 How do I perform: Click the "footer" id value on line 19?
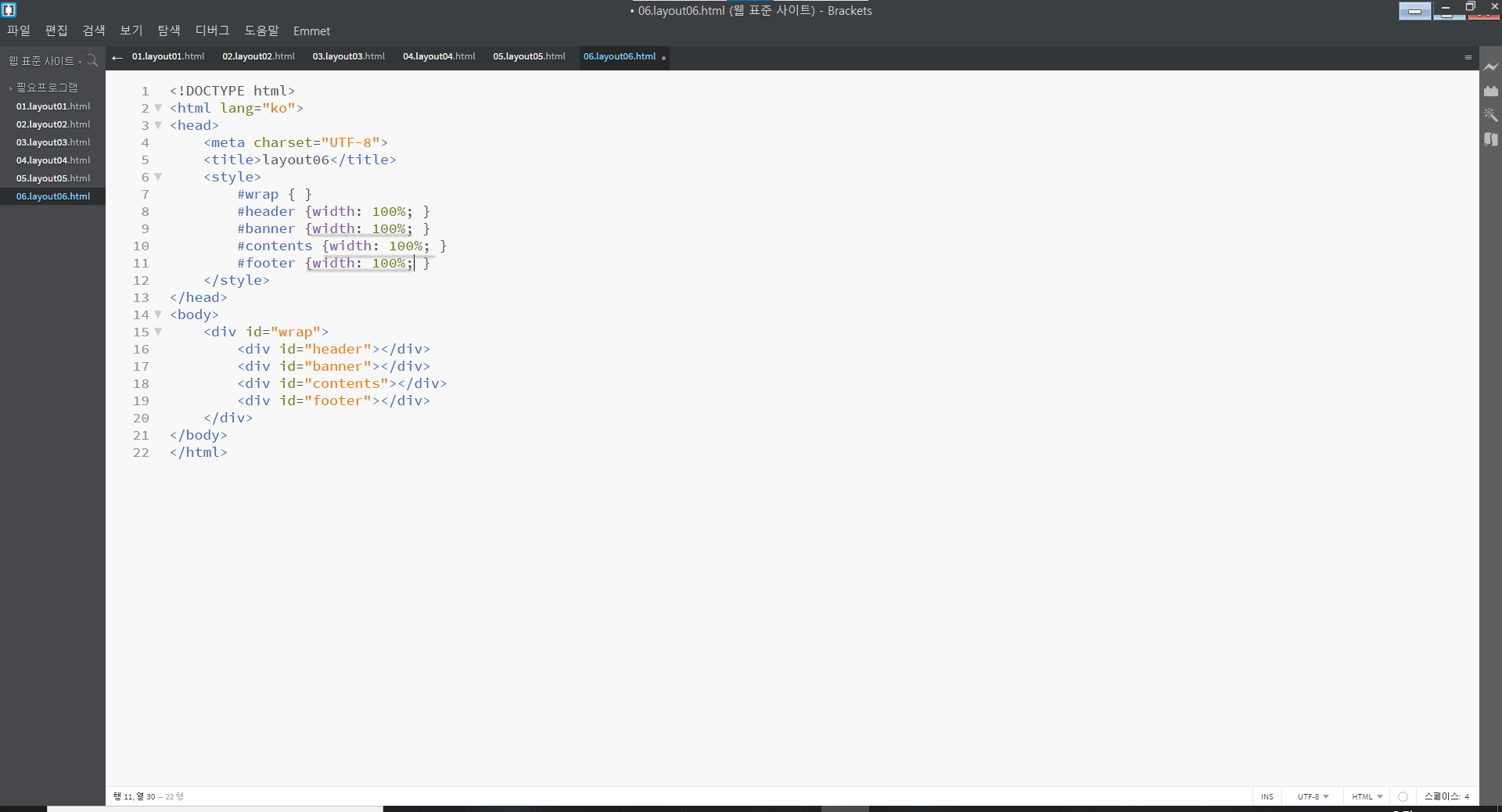[338, 401]
